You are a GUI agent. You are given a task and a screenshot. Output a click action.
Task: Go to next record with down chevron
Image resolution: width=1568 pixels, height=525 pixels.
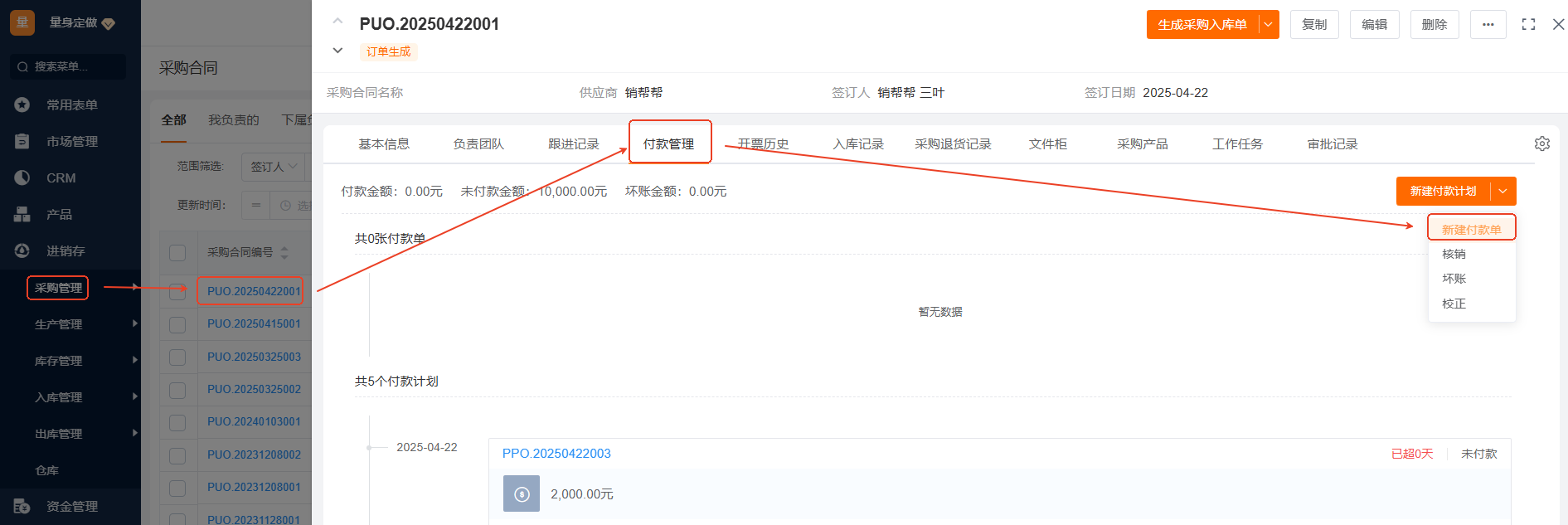[337, 51]
